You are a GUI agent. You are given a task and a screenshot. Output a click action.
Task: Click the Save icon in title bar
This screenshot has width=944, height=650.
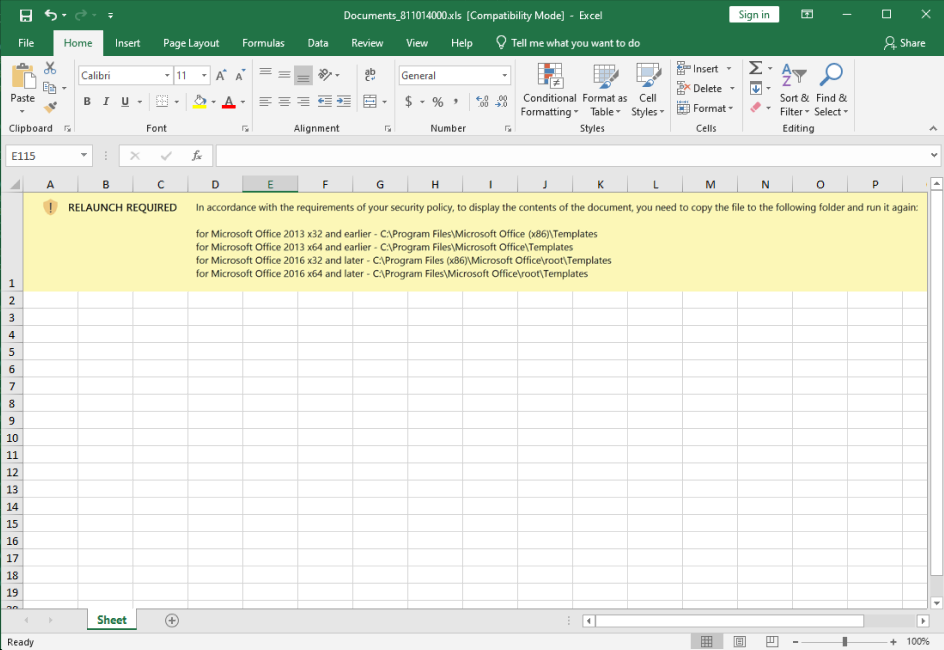[26, 15]
